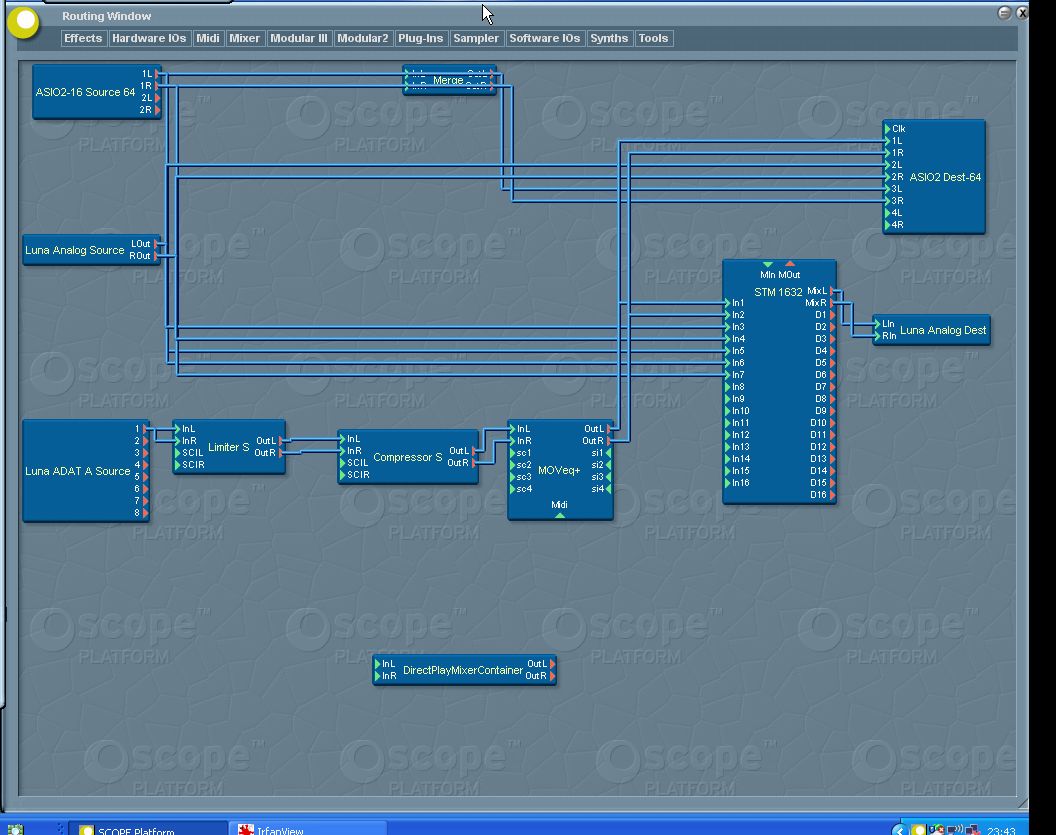This screenshot has height=835, width=1056.
Task: Open the Software IOs menu
Action: click(x=544, y=38)
